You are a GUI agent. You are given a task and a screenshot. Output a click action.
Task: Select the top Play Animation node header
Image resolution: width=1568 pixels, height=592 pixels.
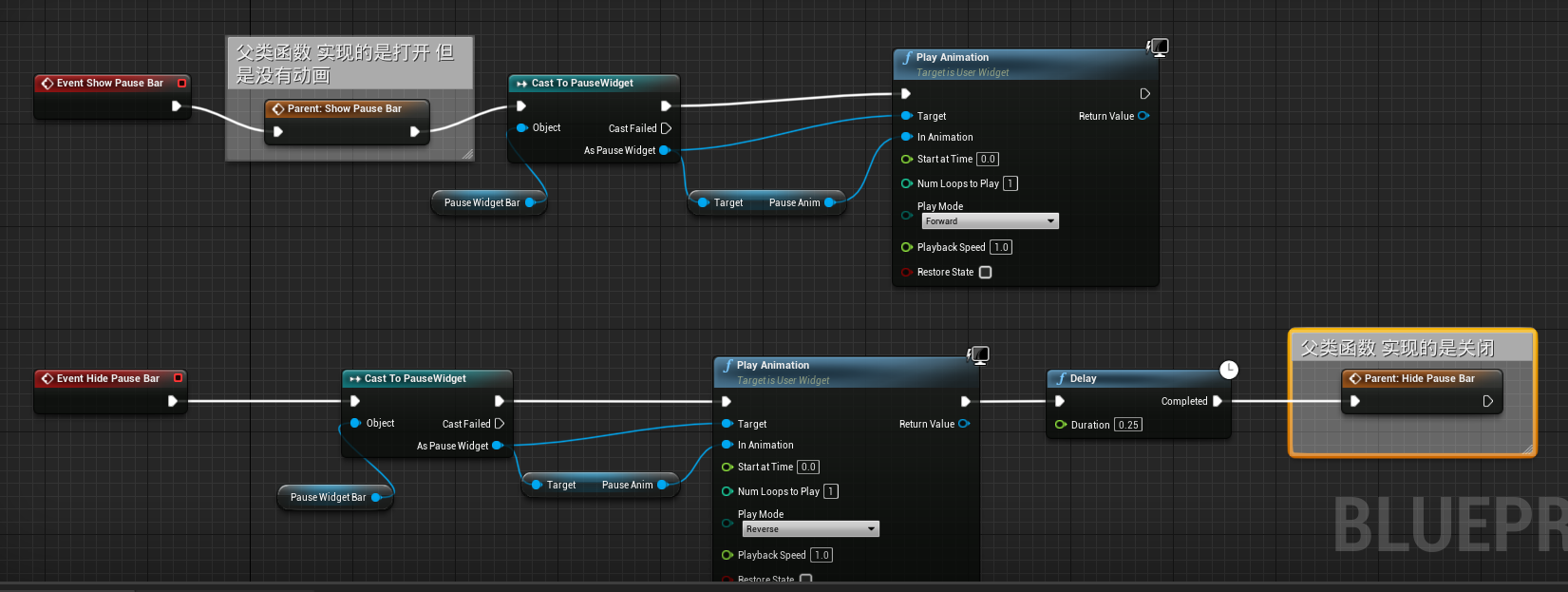coord(1024,64)
